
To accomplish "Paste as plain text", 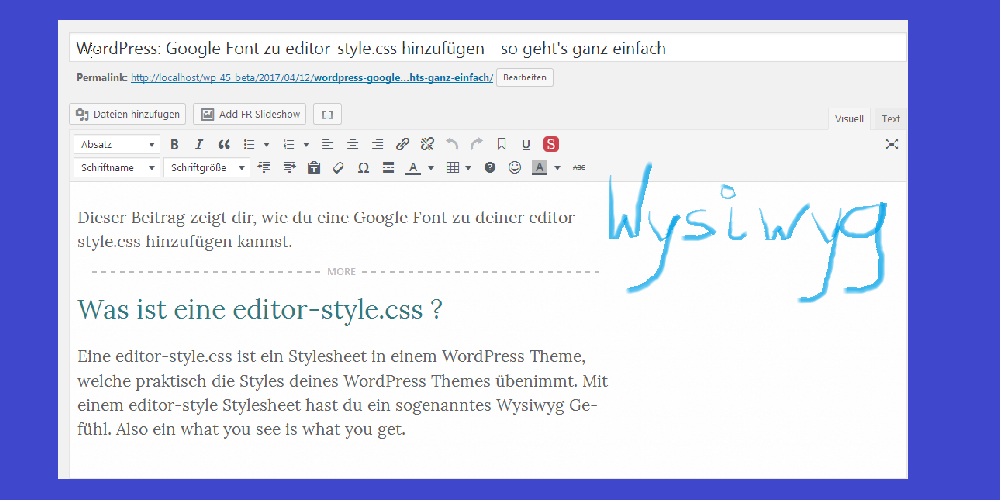I will click(314, 167).
